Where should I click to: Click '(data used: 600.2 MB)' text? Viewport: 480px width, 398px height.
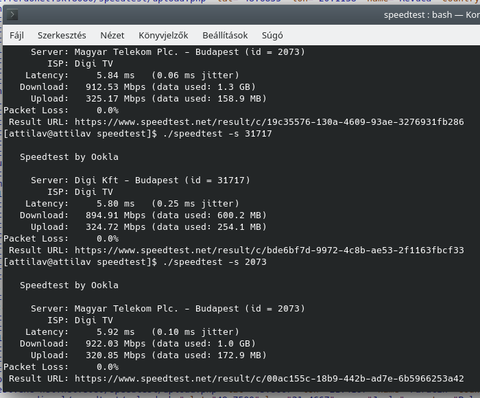point(209,215)
